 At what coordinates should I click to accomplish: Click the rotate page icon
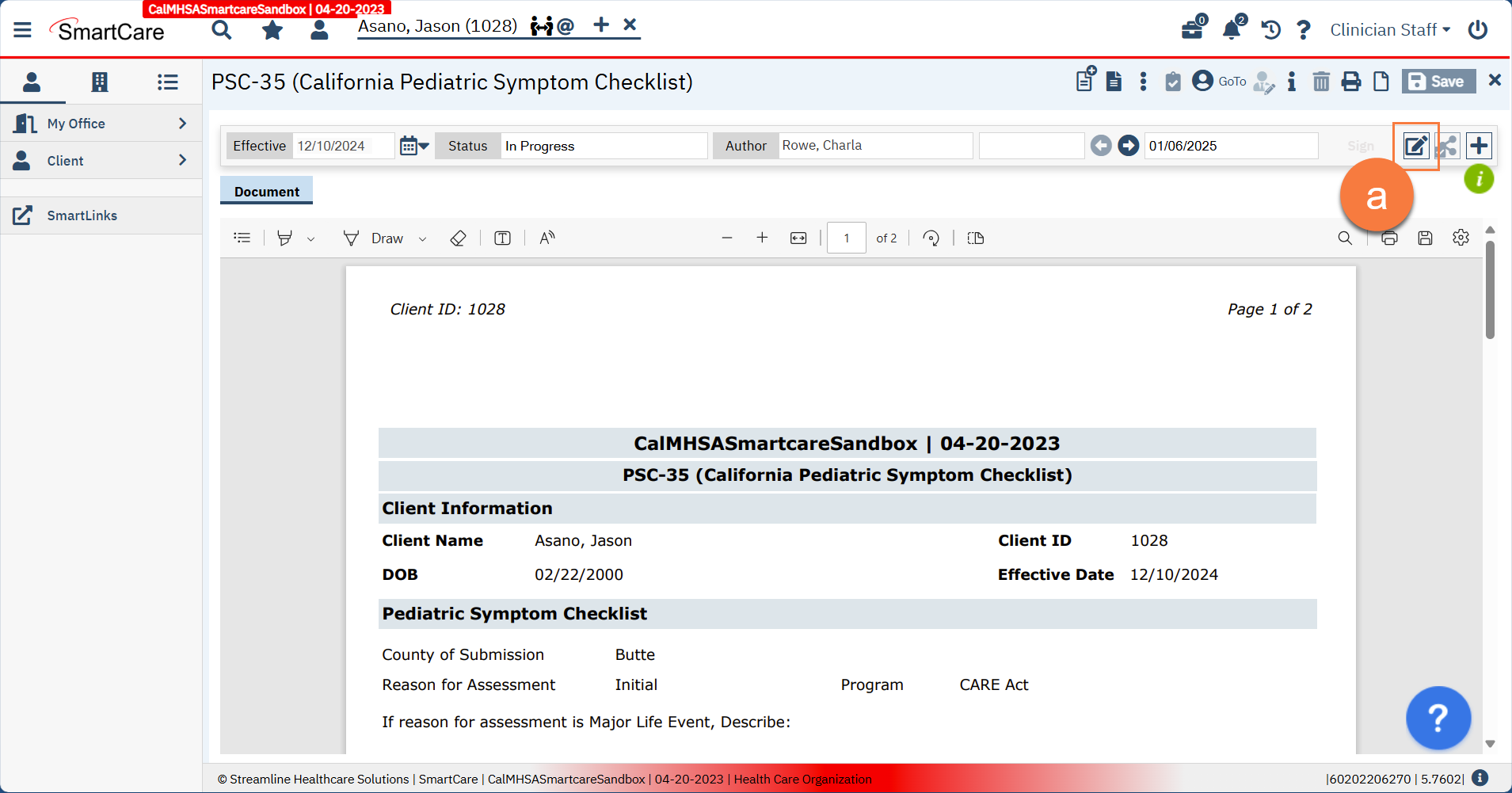(931, 238)
